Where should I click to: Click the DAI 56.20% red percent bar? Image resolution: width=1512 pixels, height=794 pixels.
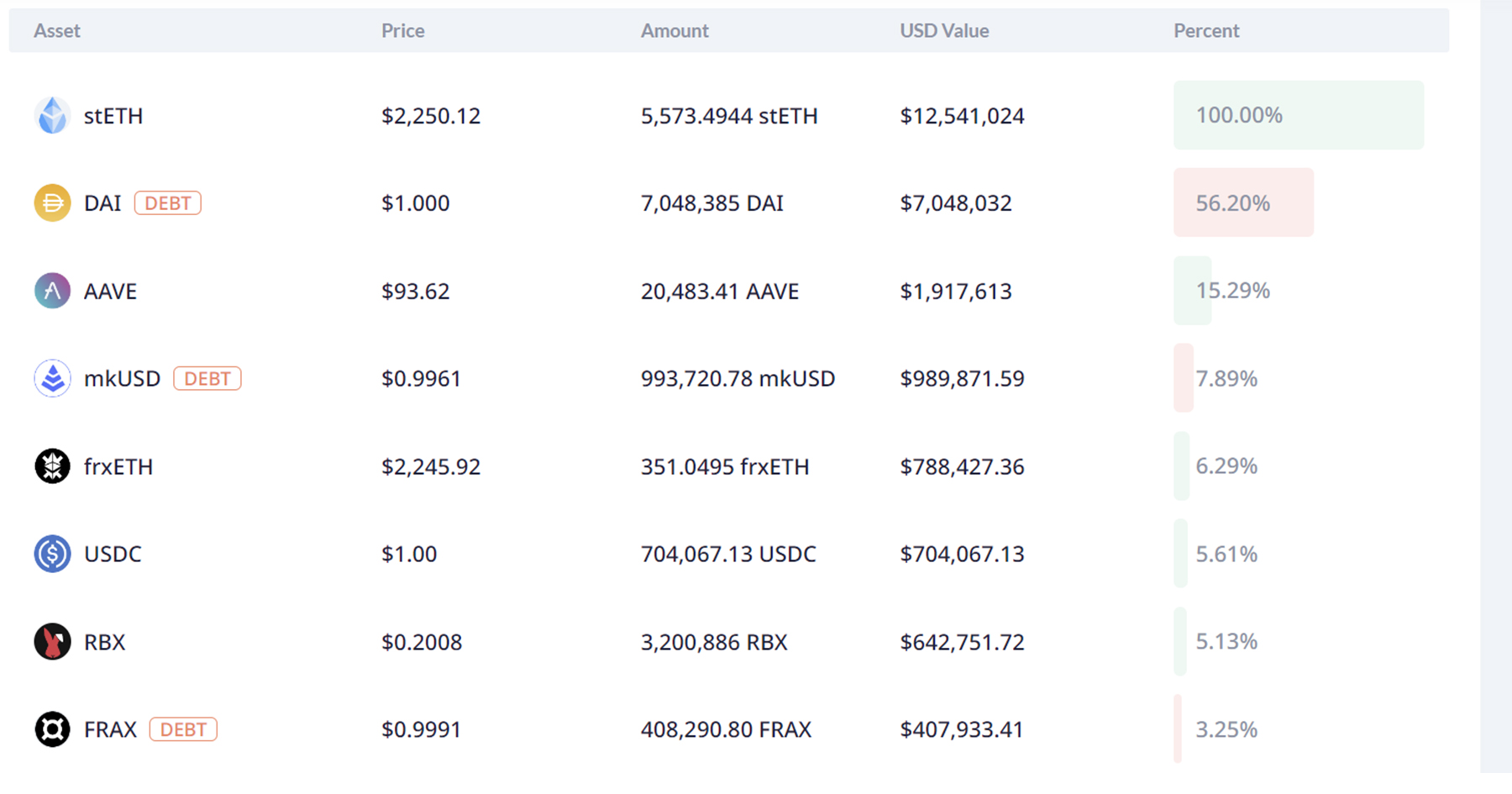tap(1243, 203)
